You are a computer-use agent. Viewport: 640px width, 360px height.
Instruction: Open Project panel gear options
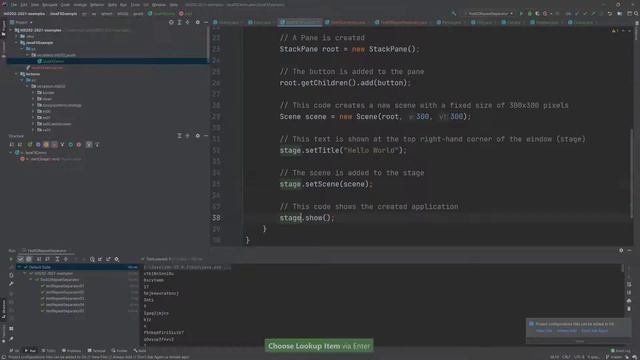(x=198, y=22)
